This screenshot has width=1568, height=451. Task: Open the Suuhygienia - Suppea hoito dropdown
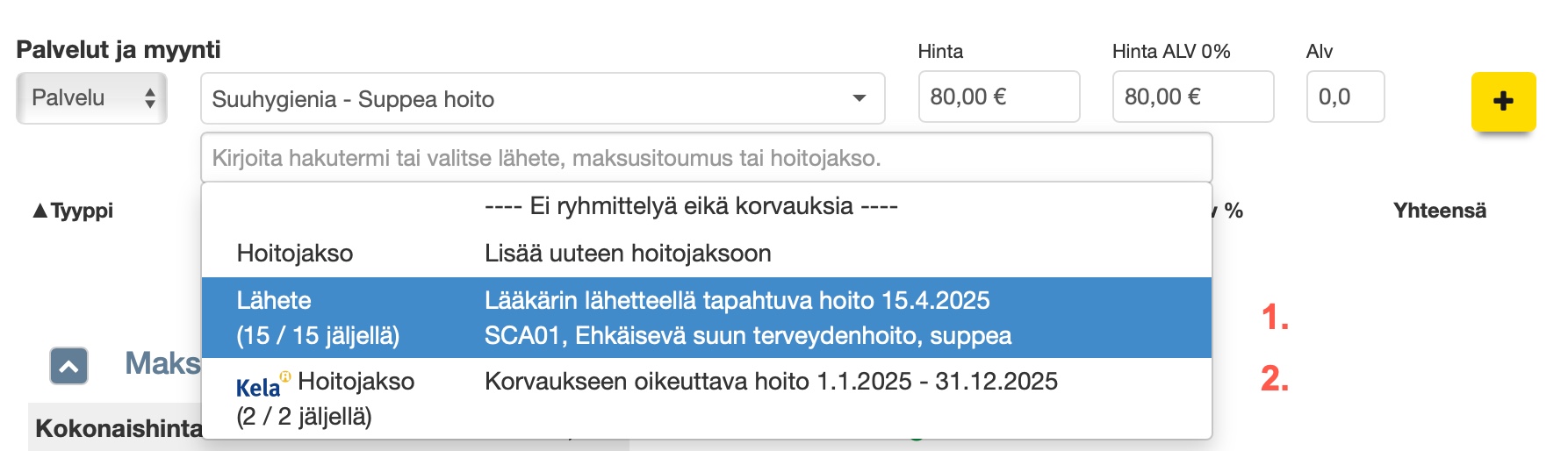point(527,98)
